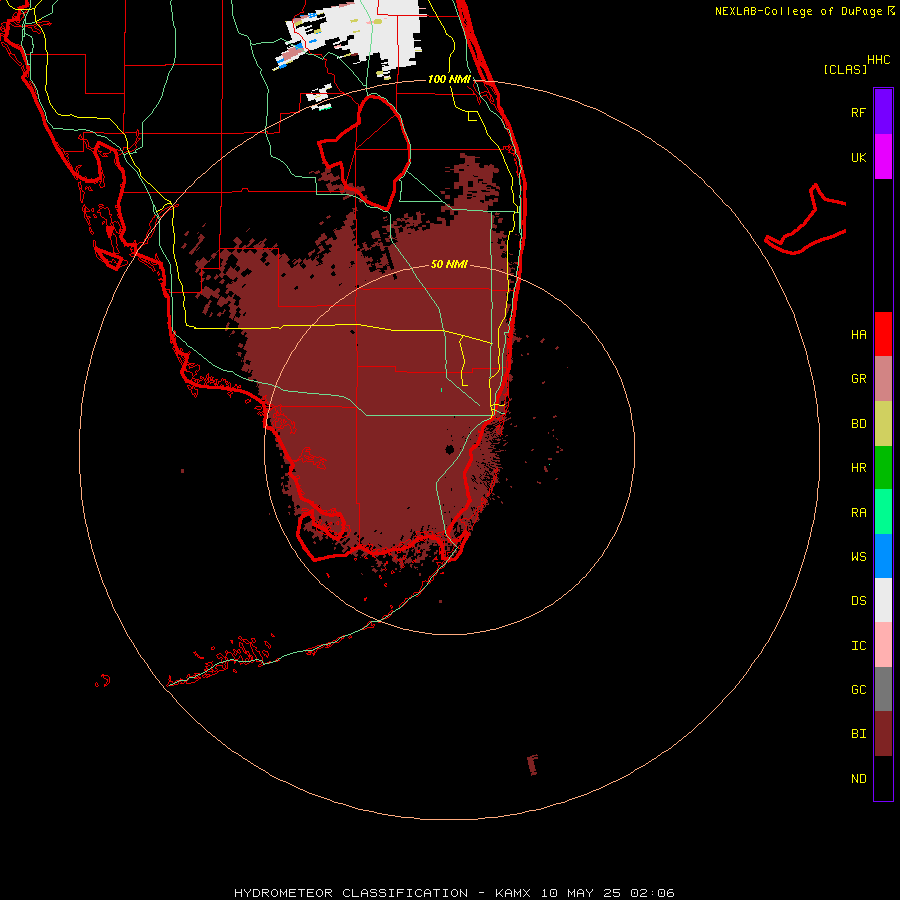The height and width of the screenshot is (900, 900).
Task: Click the small black radar-site hole in echoes
Action: [x=449, y=449]
